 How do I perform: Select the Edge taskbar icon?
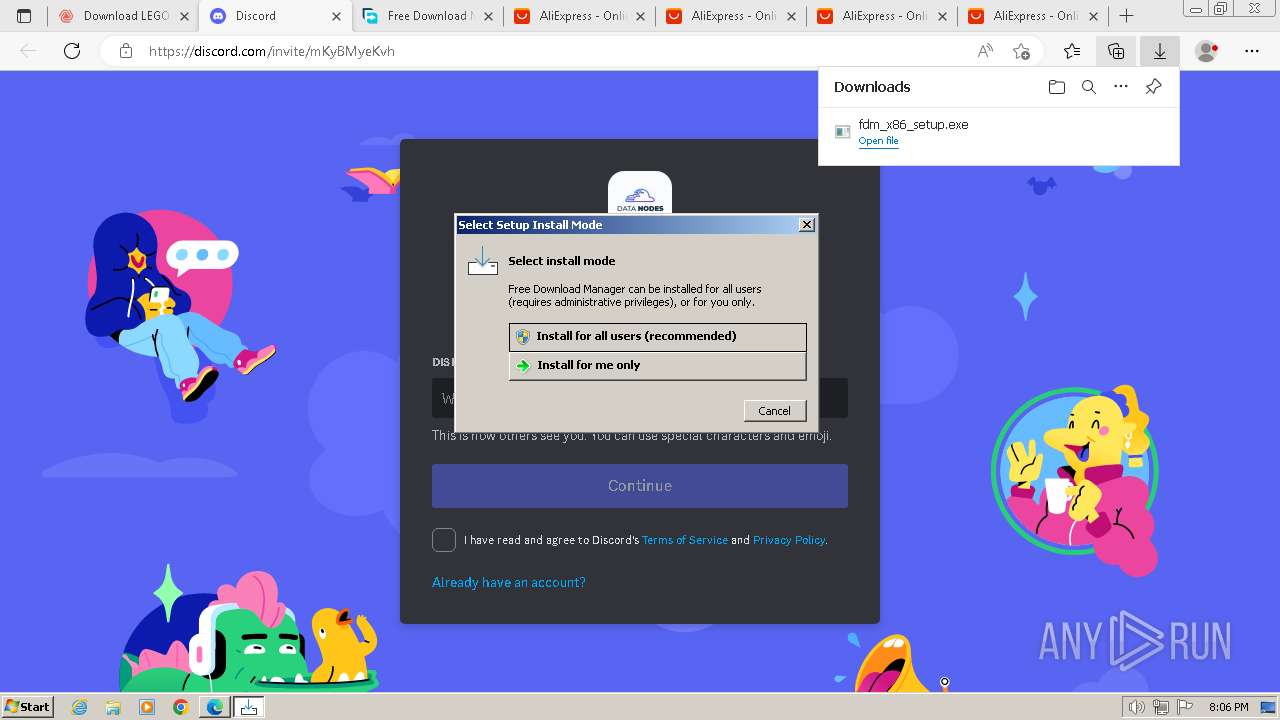pyautogui.click(x=214, y=707)
